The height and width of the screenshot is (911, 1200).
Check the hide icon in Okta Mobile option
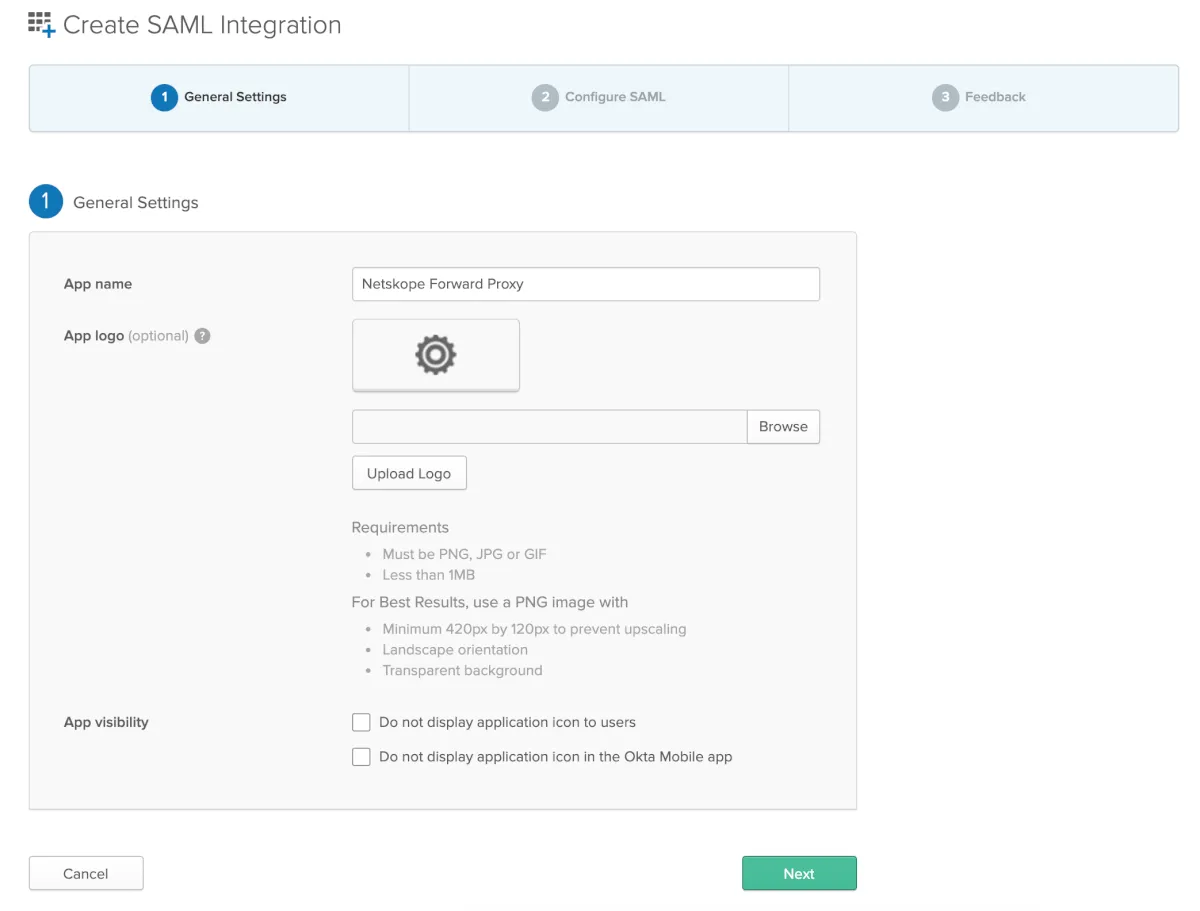tap(361, 757)
